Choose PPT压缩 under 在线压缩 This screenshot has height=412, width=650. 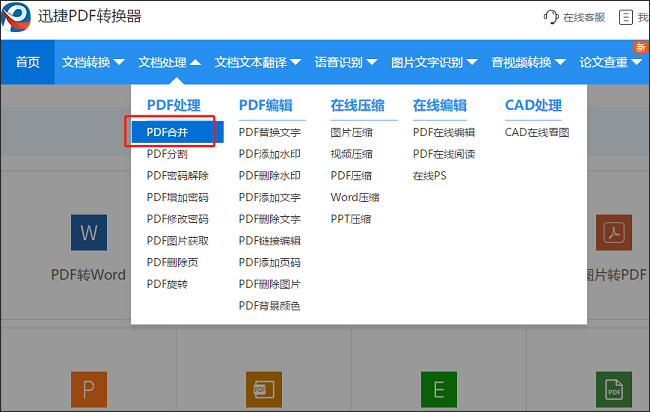351,219
